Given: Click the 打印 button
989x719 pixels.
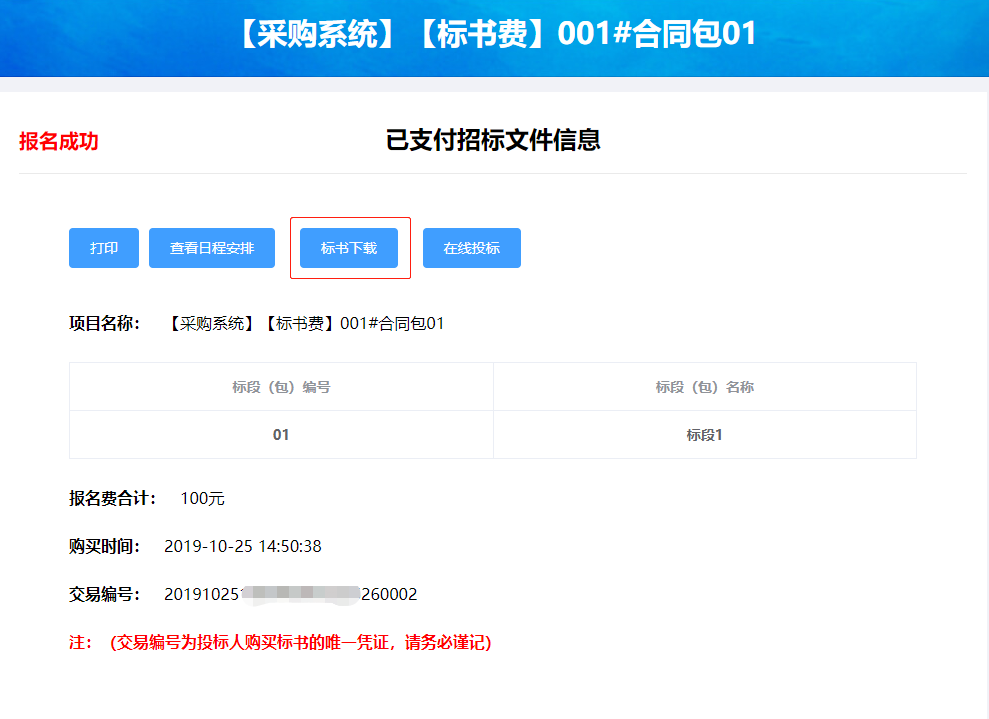Looking at the screenshot, I should click(104, 248).
